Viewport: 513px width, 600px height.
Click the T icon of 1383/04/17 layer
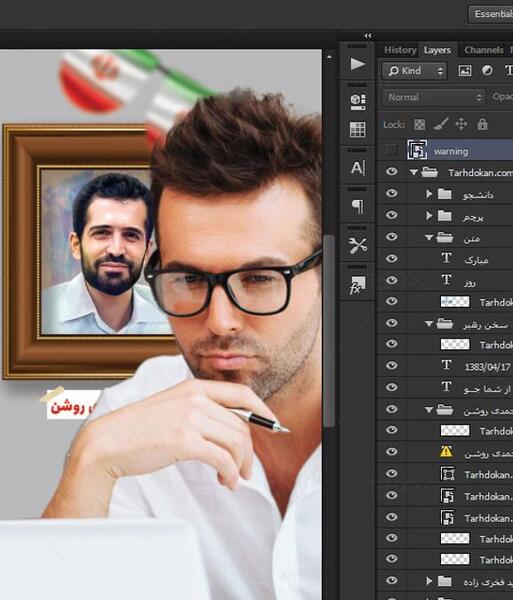pos(446,365)
